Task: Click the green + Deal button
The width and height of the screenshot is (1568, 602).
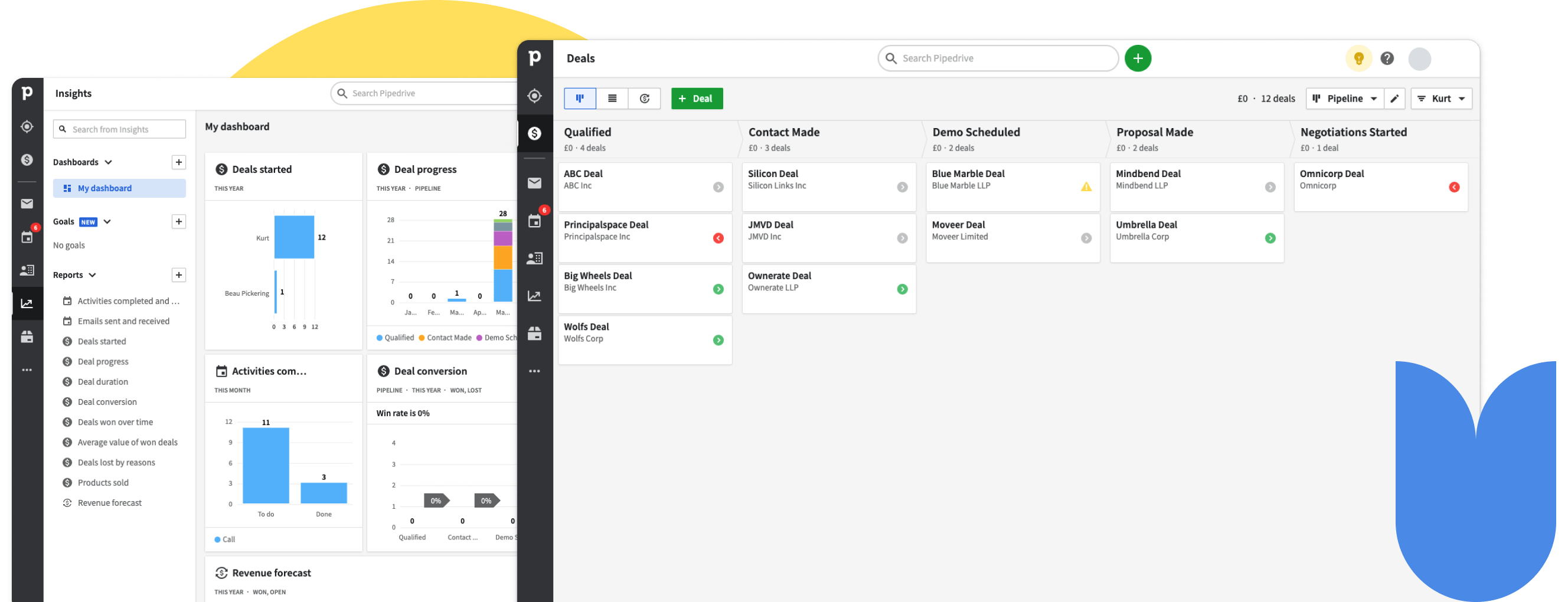Action: pyautogui.click(x=697, y=99)
